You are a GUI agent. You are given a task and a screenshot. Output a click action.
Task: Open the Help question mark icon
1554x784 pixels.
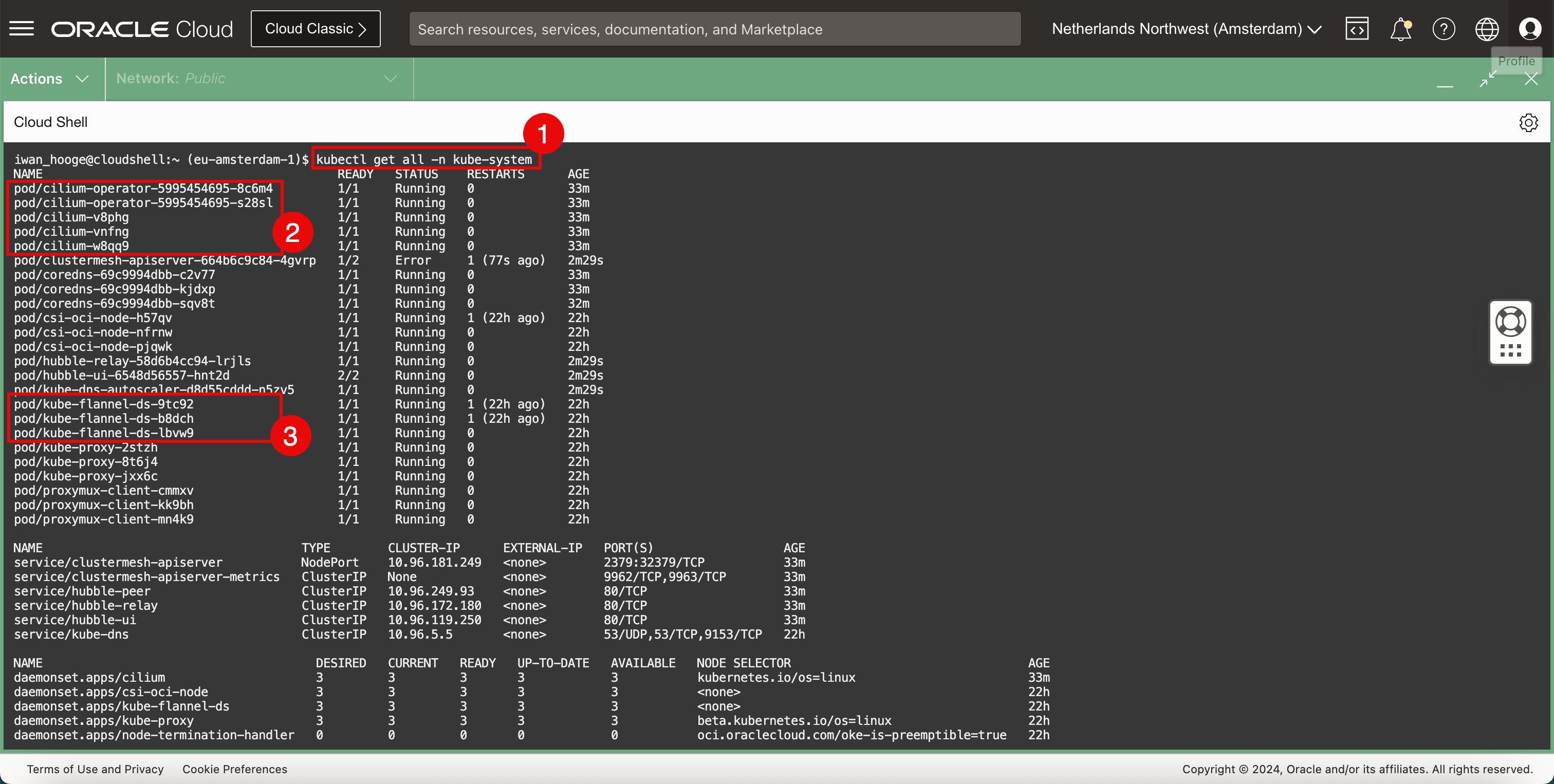[1444, 28]
